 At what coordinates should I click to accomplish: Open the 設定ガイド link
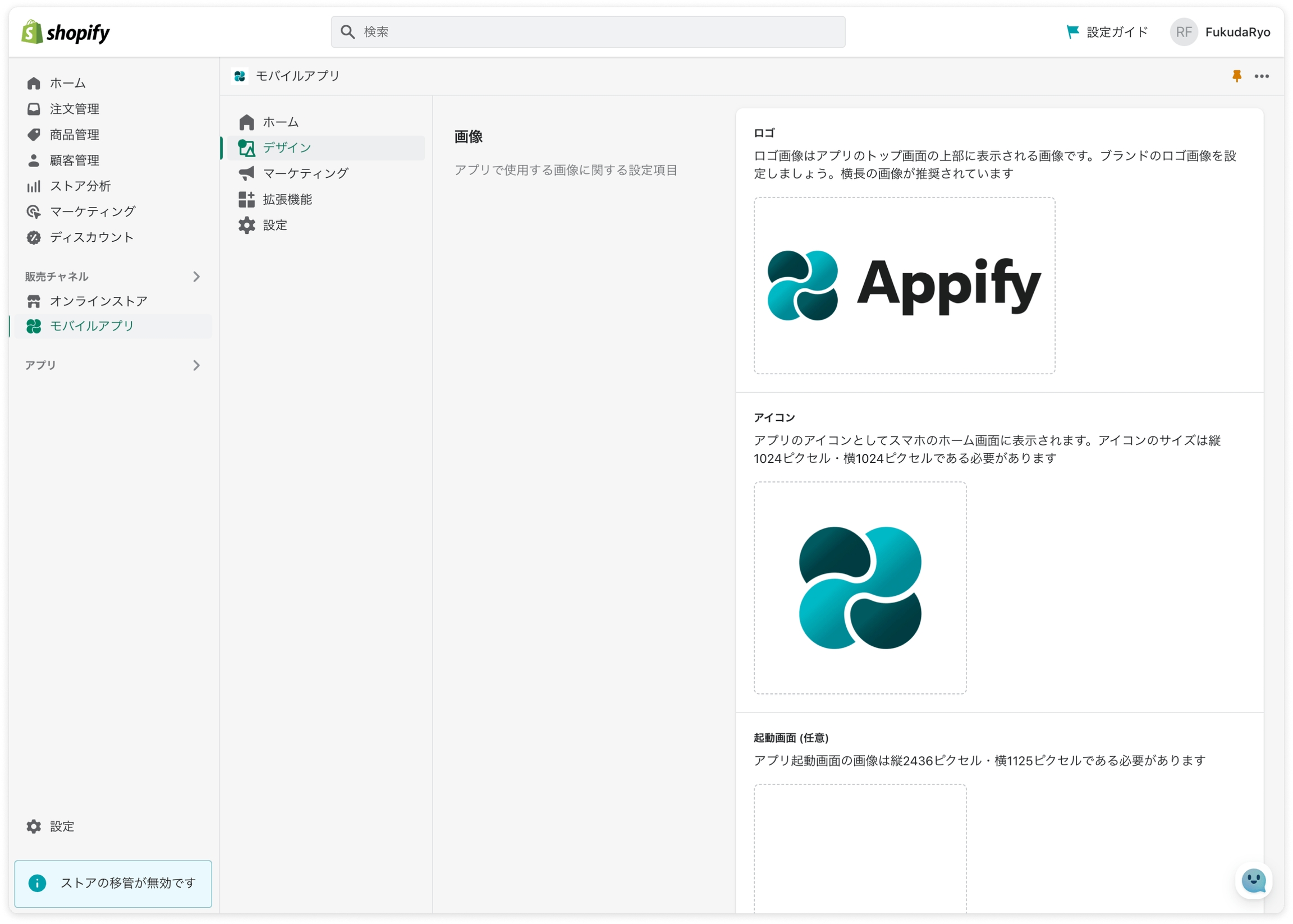point(1107,32)
